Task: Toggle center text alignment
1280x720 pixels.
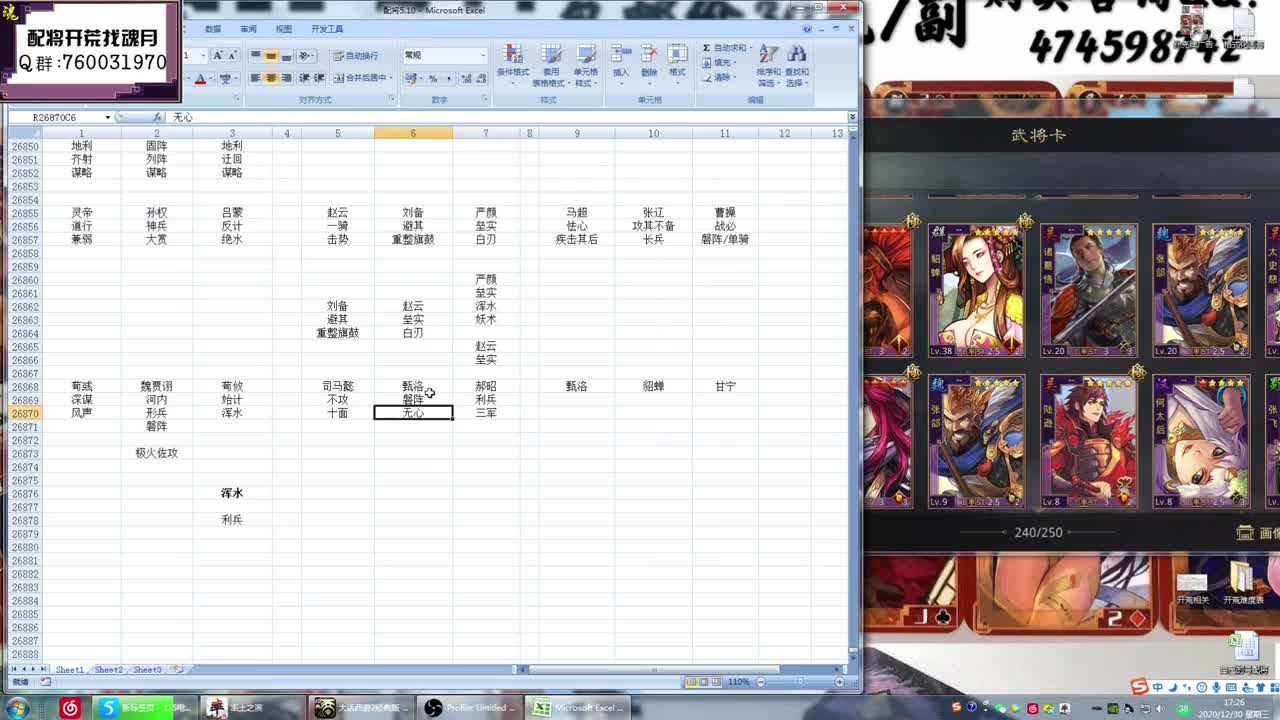Action: [x=271, y=78]
